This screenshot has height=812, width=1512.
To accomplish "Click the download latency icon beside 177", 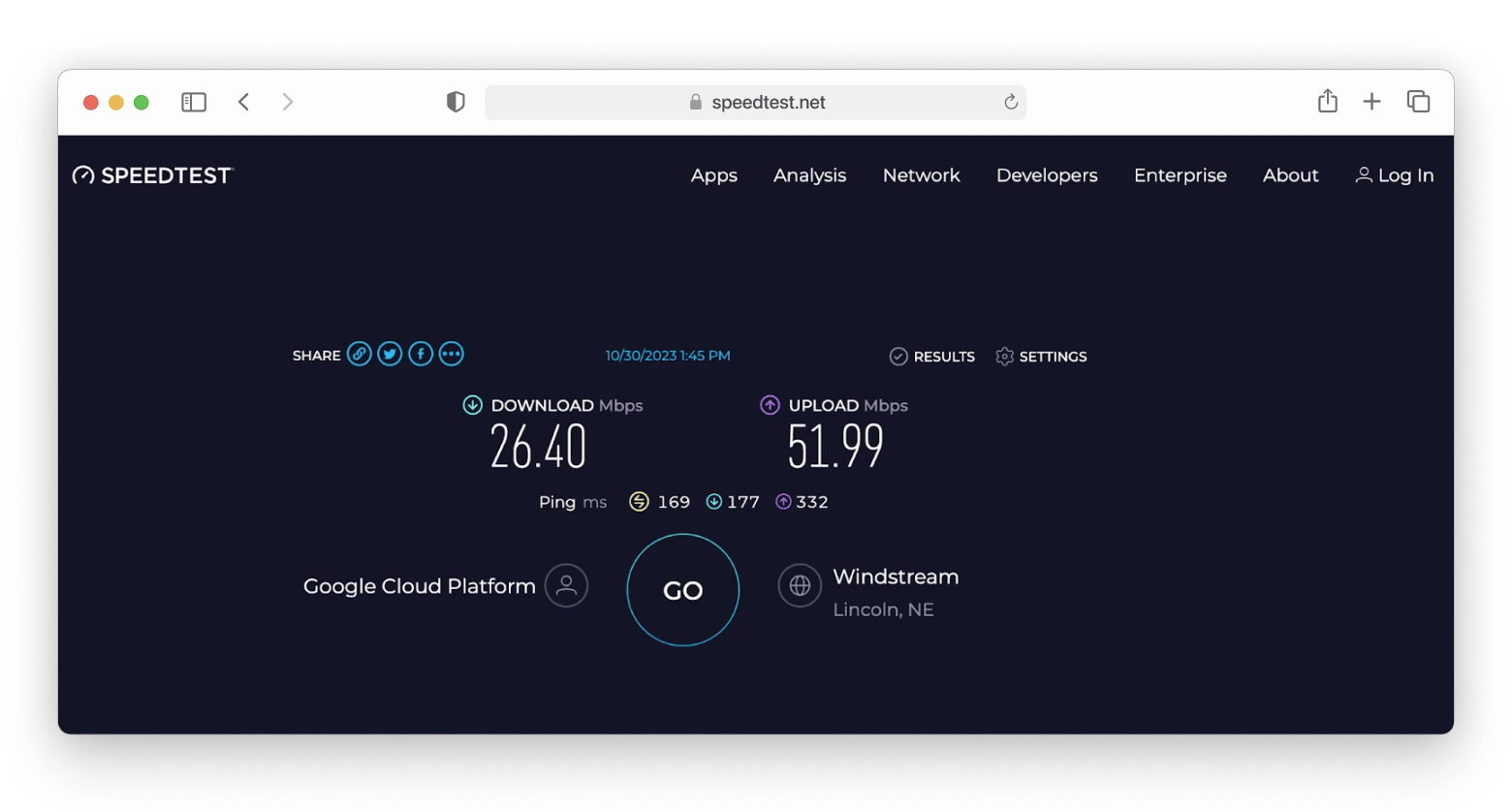I will tap(714, 502).
